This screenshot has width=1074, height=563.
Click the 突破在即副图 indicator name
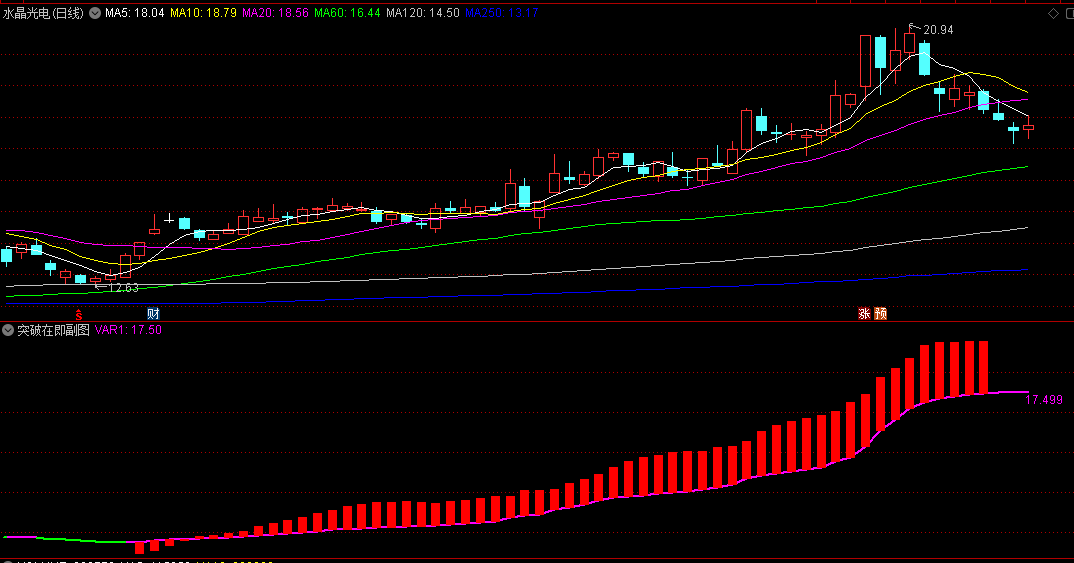click(x=53, y=330)
